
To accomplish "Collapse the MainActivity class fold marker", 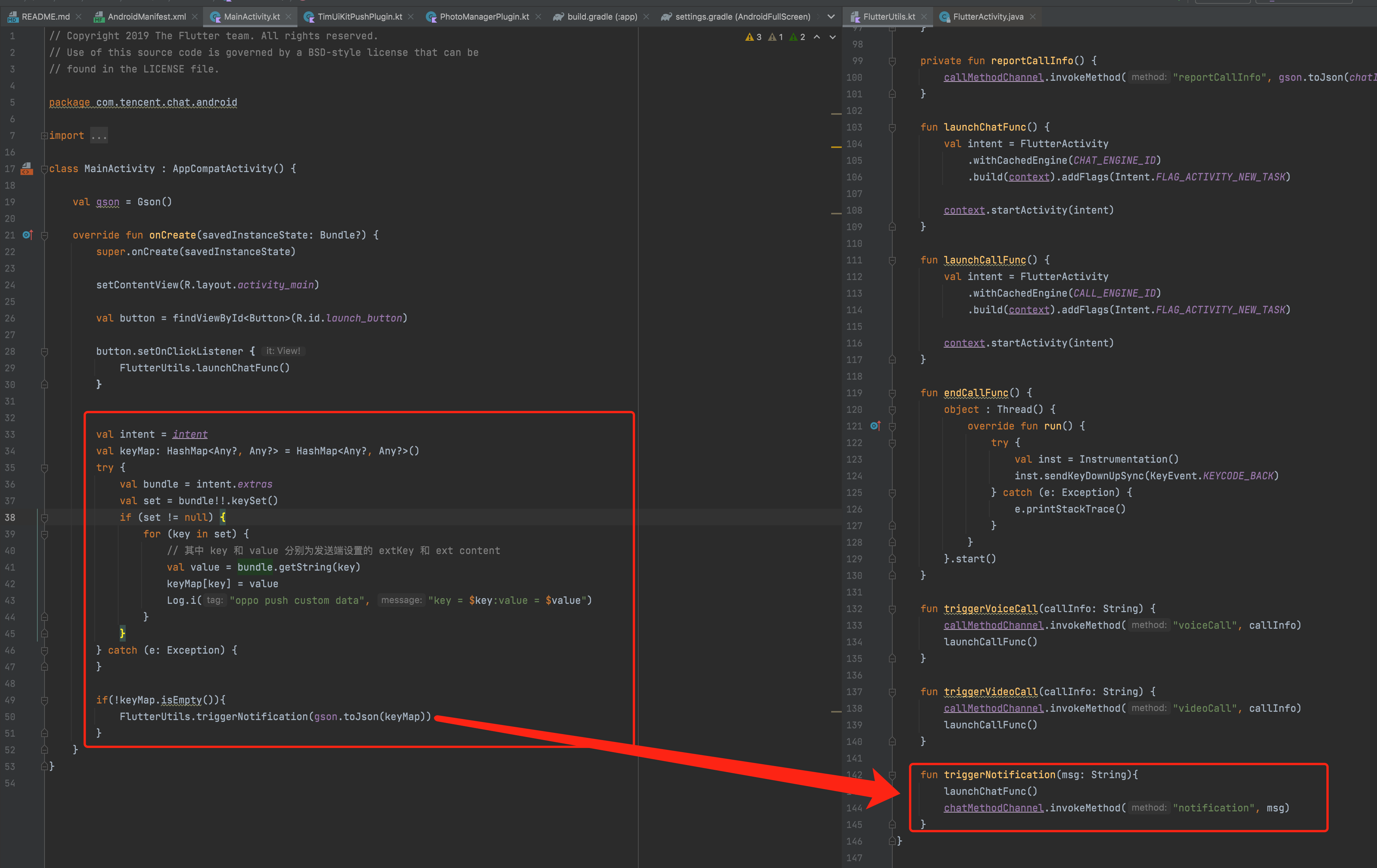I will pos(44,169).
